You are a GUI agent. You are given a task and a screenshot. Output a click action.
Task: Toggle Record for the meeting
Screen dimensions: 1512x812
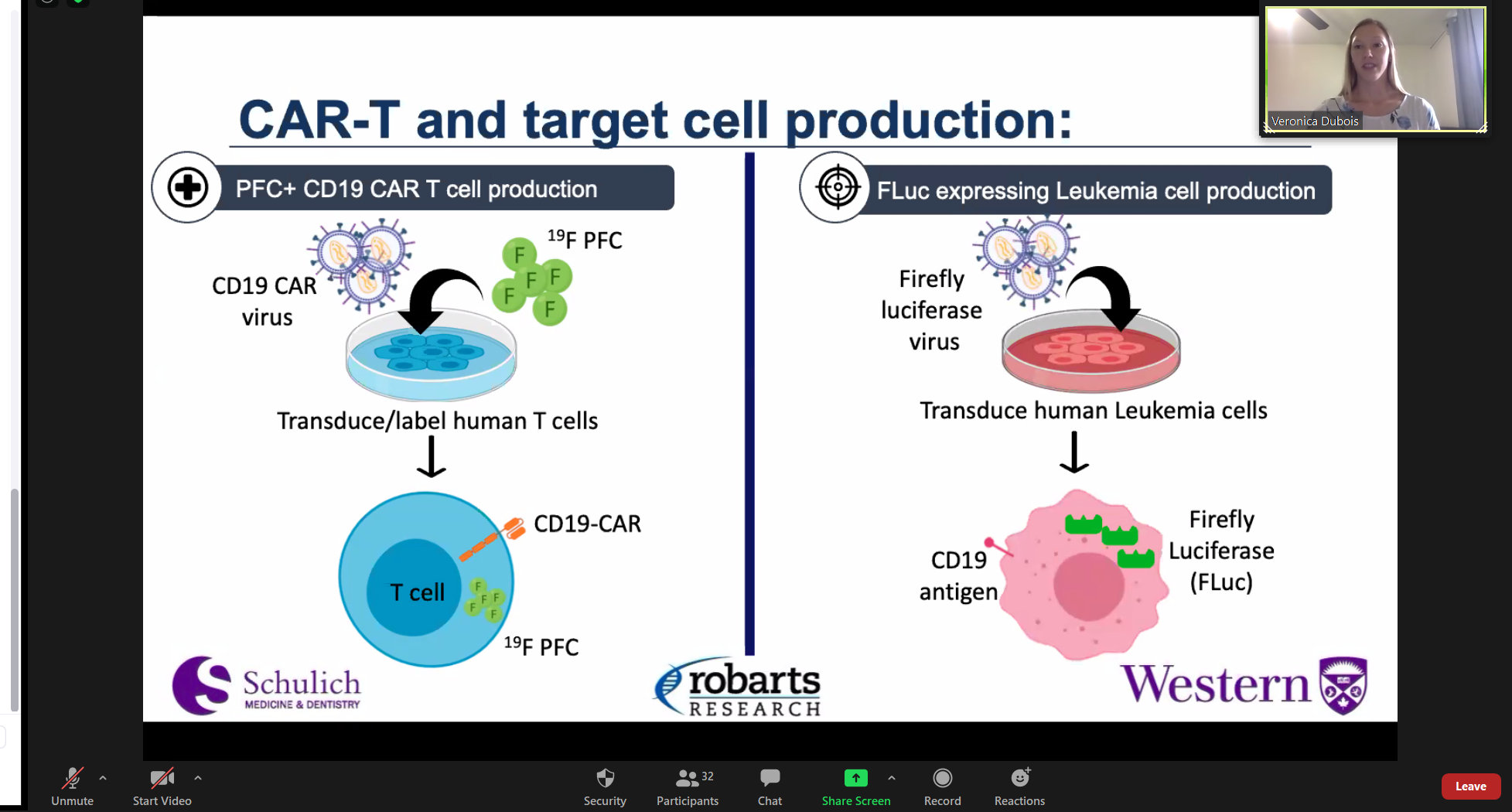pyautogui.click(x=942, y=786)
